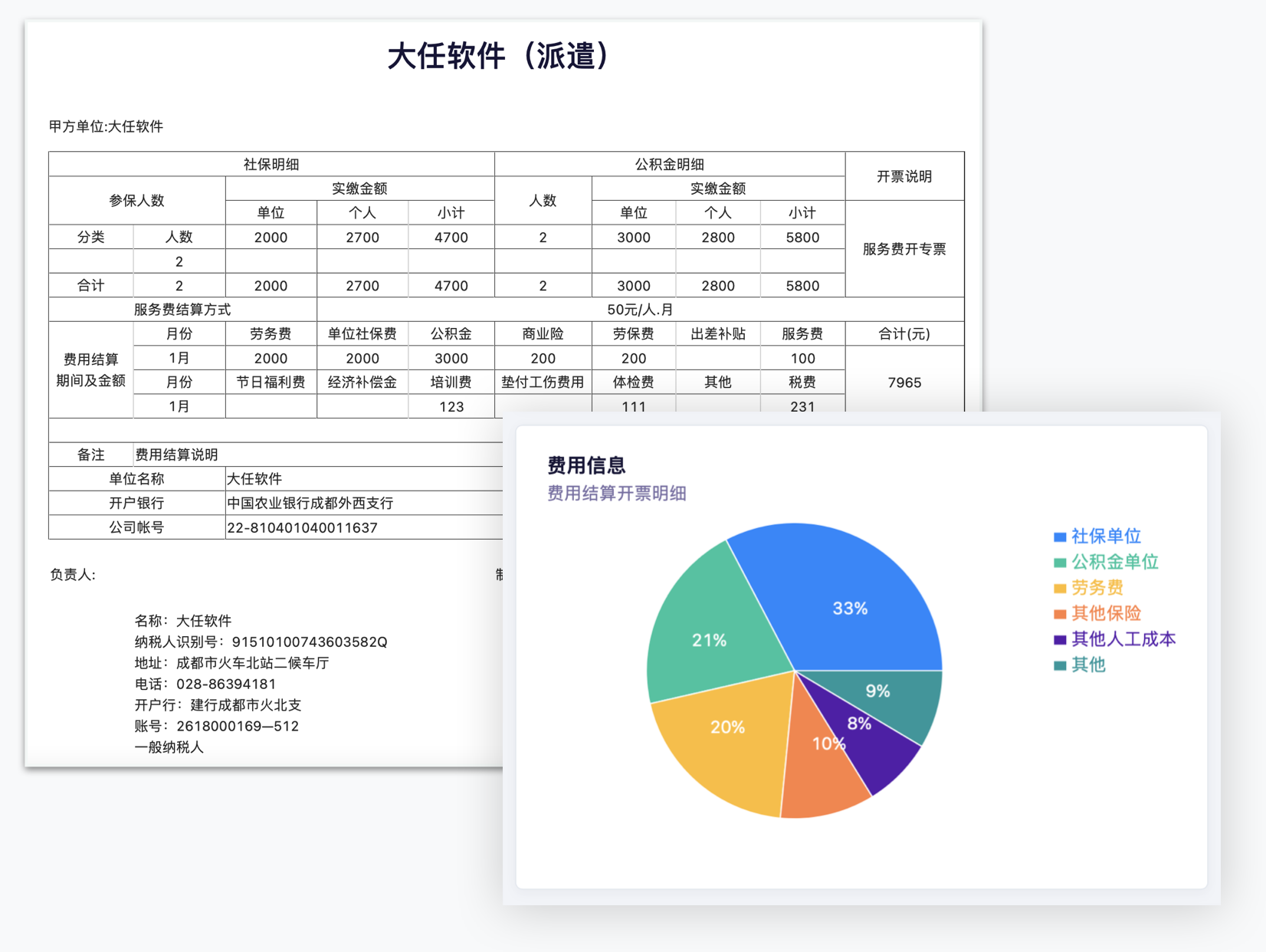Select the 劳务费 column header
This screenshot has width=1266, height=952.
271,333
